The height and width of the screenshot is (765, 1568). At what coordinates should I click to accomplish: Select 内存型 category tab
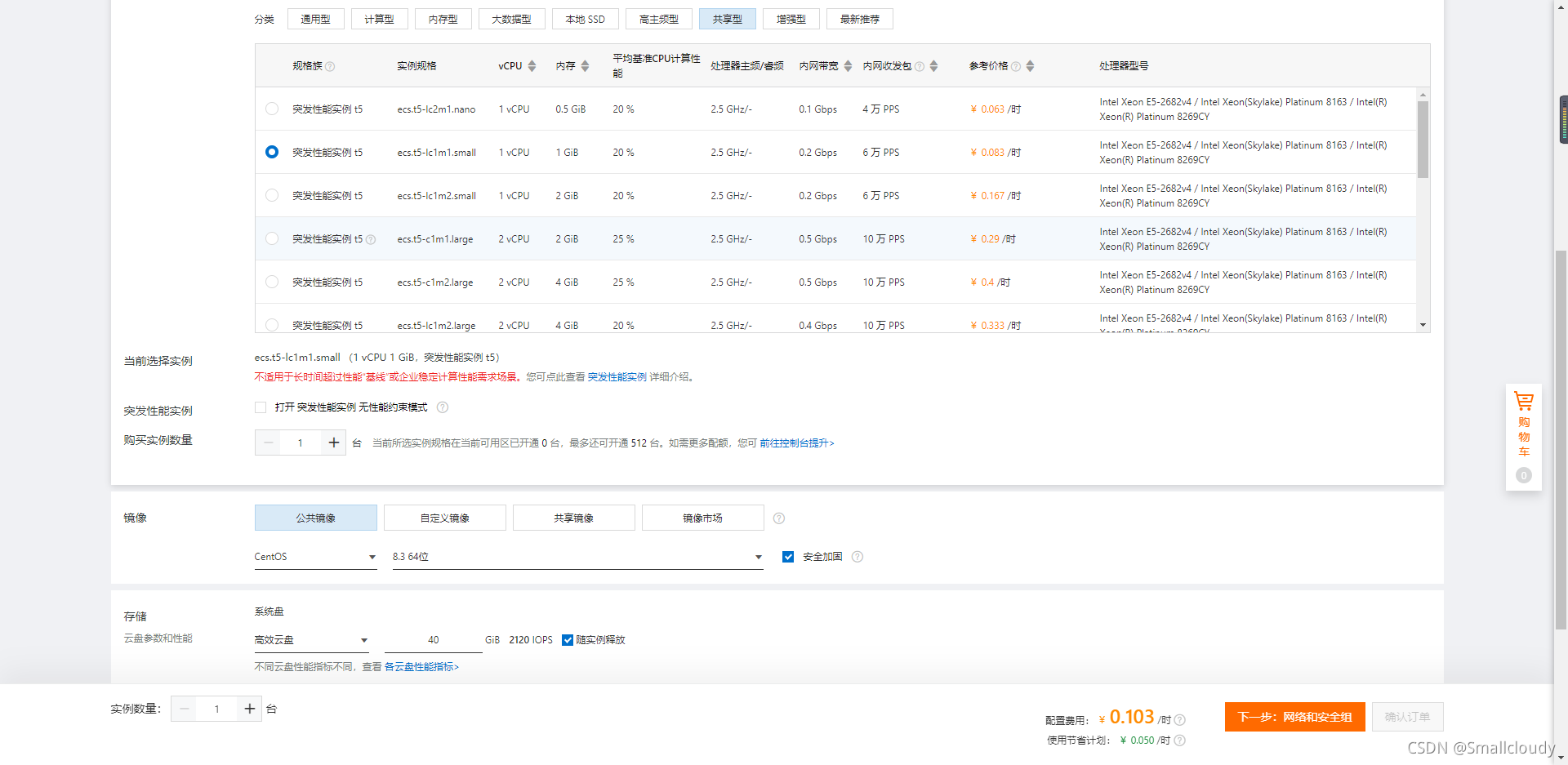(x=443, y=19)
